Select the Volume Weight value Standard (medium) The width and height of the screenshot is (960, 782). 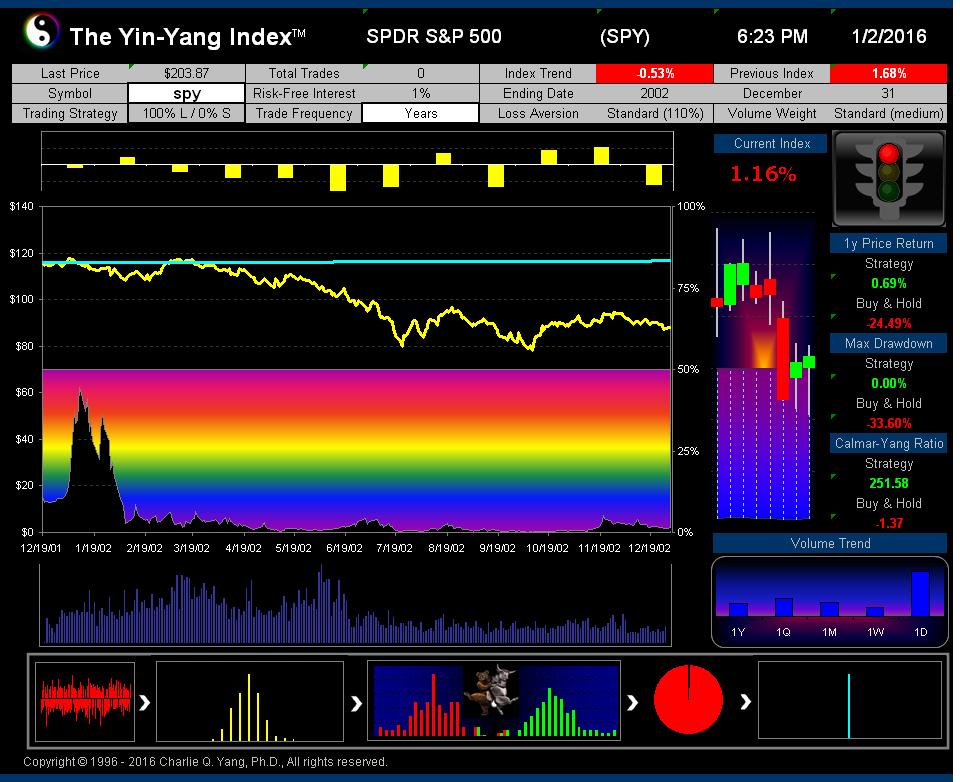click(x=888, y=113)
